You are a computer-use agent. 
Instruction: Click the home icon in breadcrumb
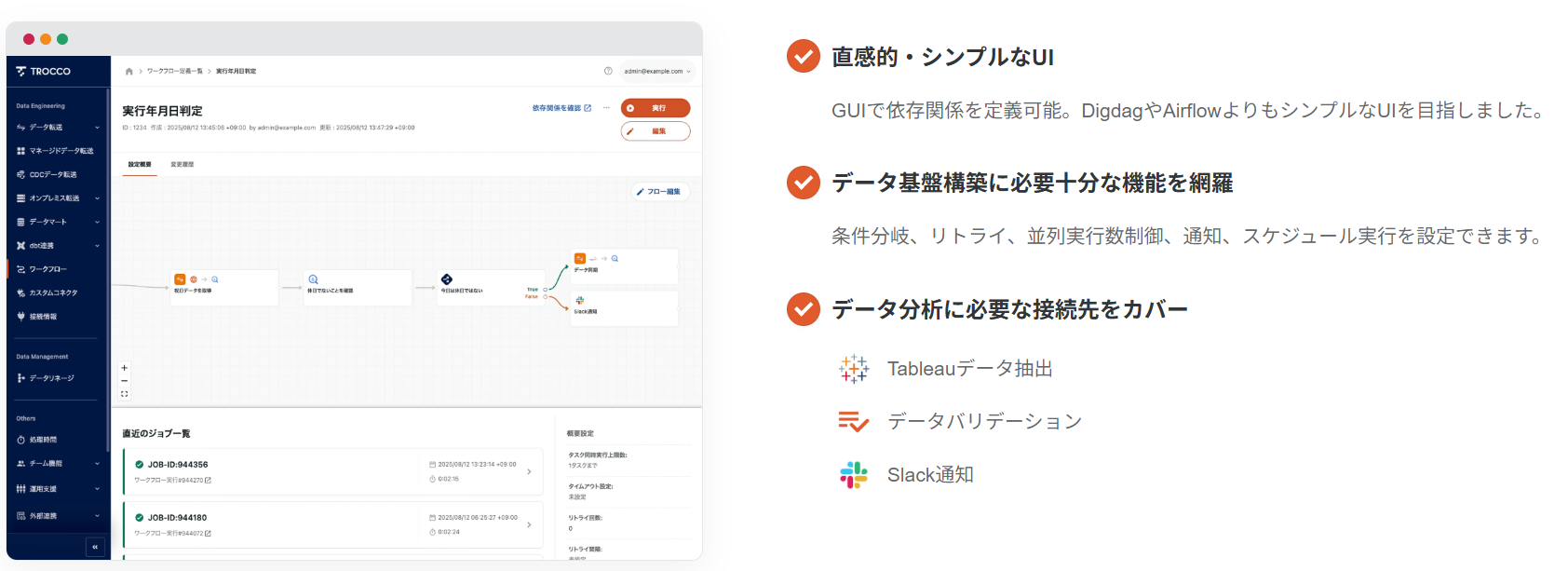(x=129, y=72)
